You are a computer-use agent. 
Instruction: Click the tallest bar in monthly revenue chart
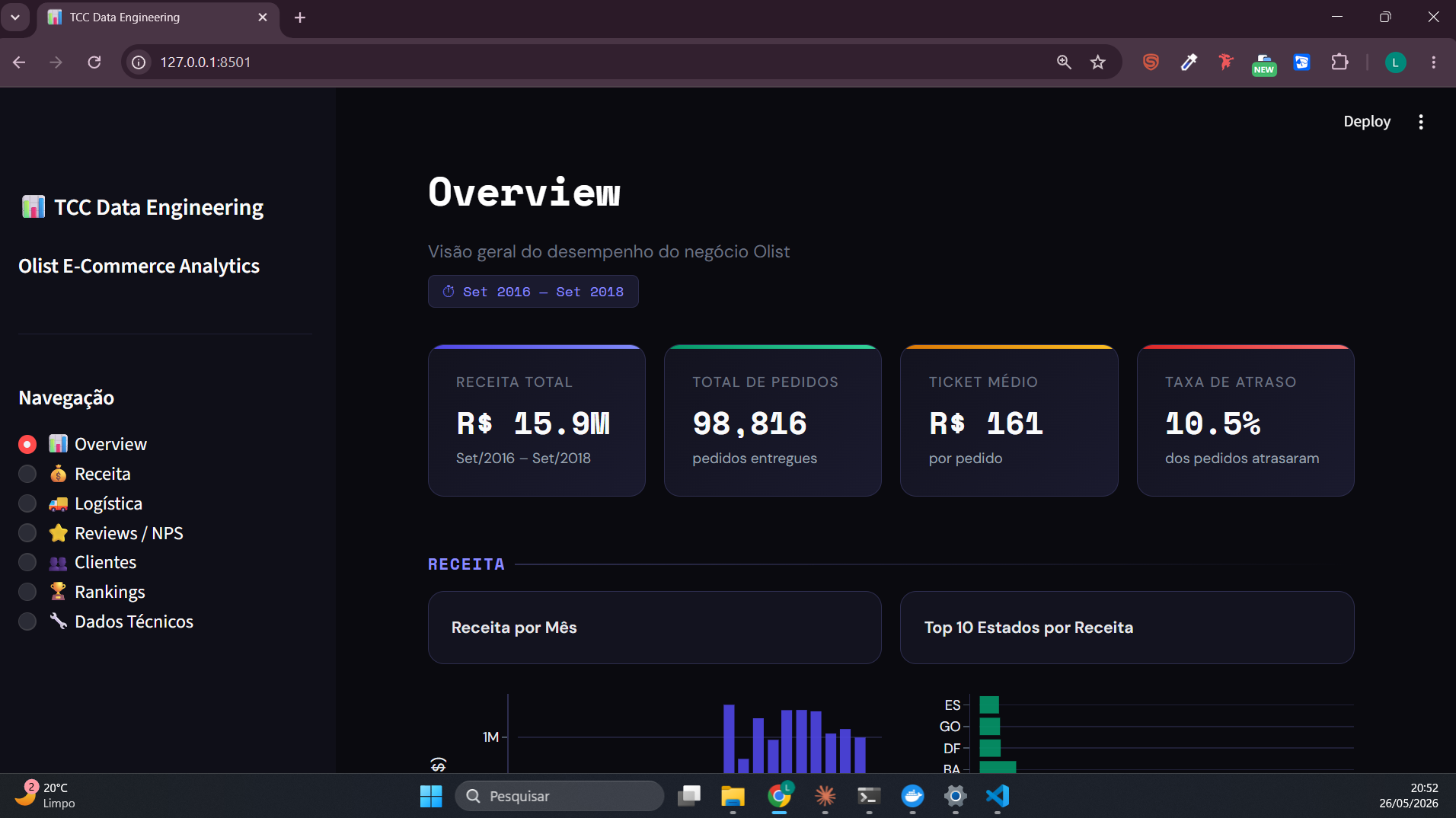click(x=729, y=739)
